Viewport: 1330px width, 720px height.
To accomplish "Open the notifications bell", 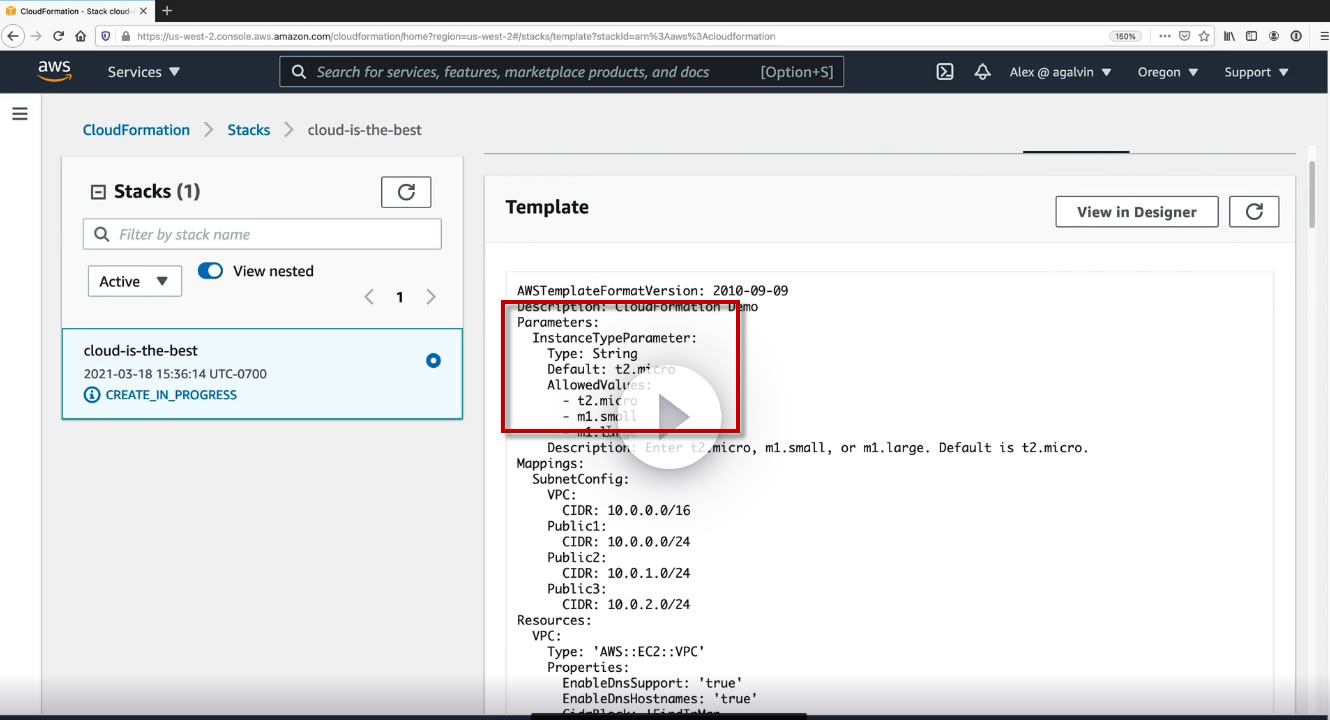I will pos(982,72).
